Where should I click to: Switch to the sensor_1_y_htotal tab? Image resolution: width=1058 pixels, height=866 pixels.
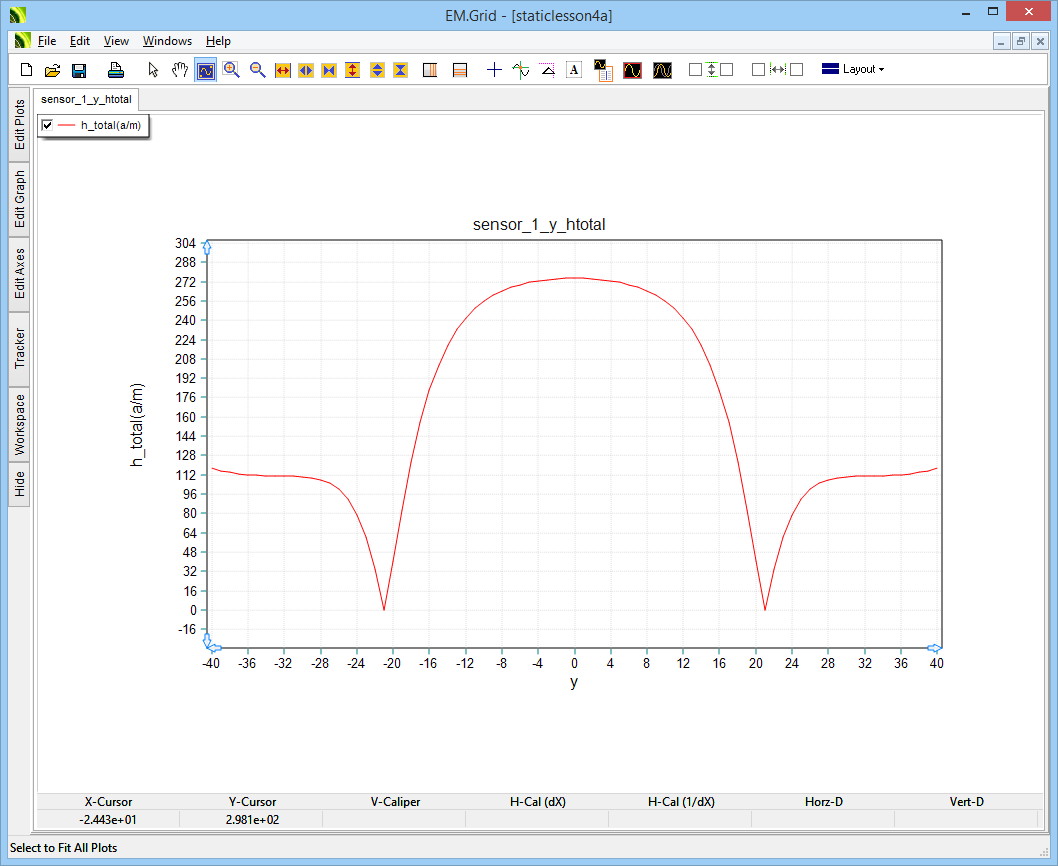tap(86, 100)
